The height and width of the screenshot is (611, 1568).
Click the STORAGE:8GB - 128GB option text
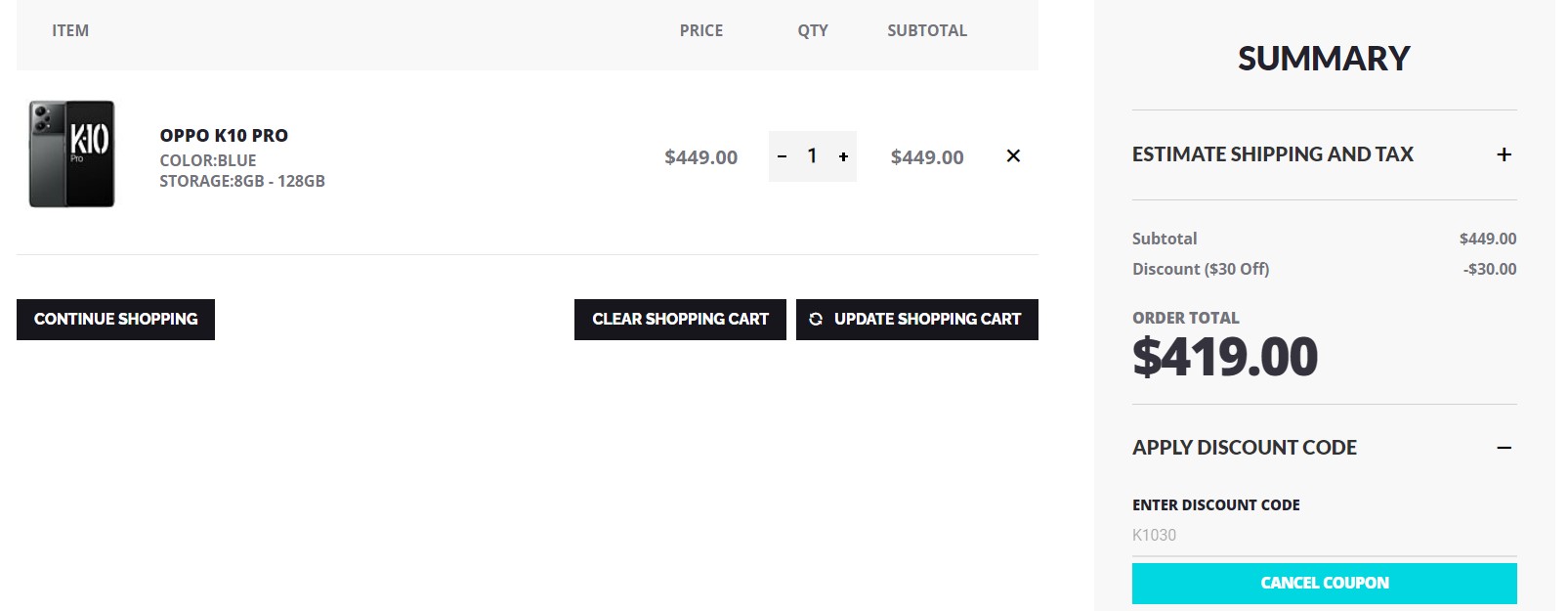(242, 181)
